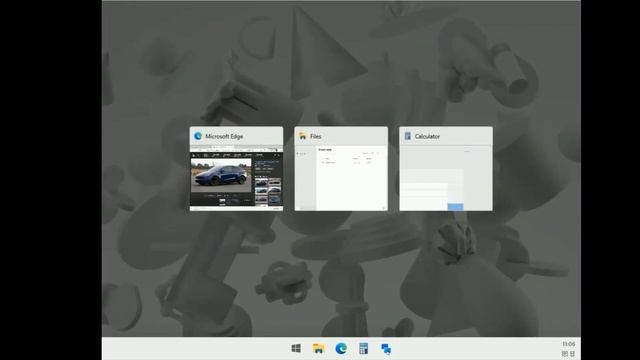Switch to the Files window thumbnail
The height and width of the screenshot is (360, 640).
pyautogui.click(x=341, y=178)
